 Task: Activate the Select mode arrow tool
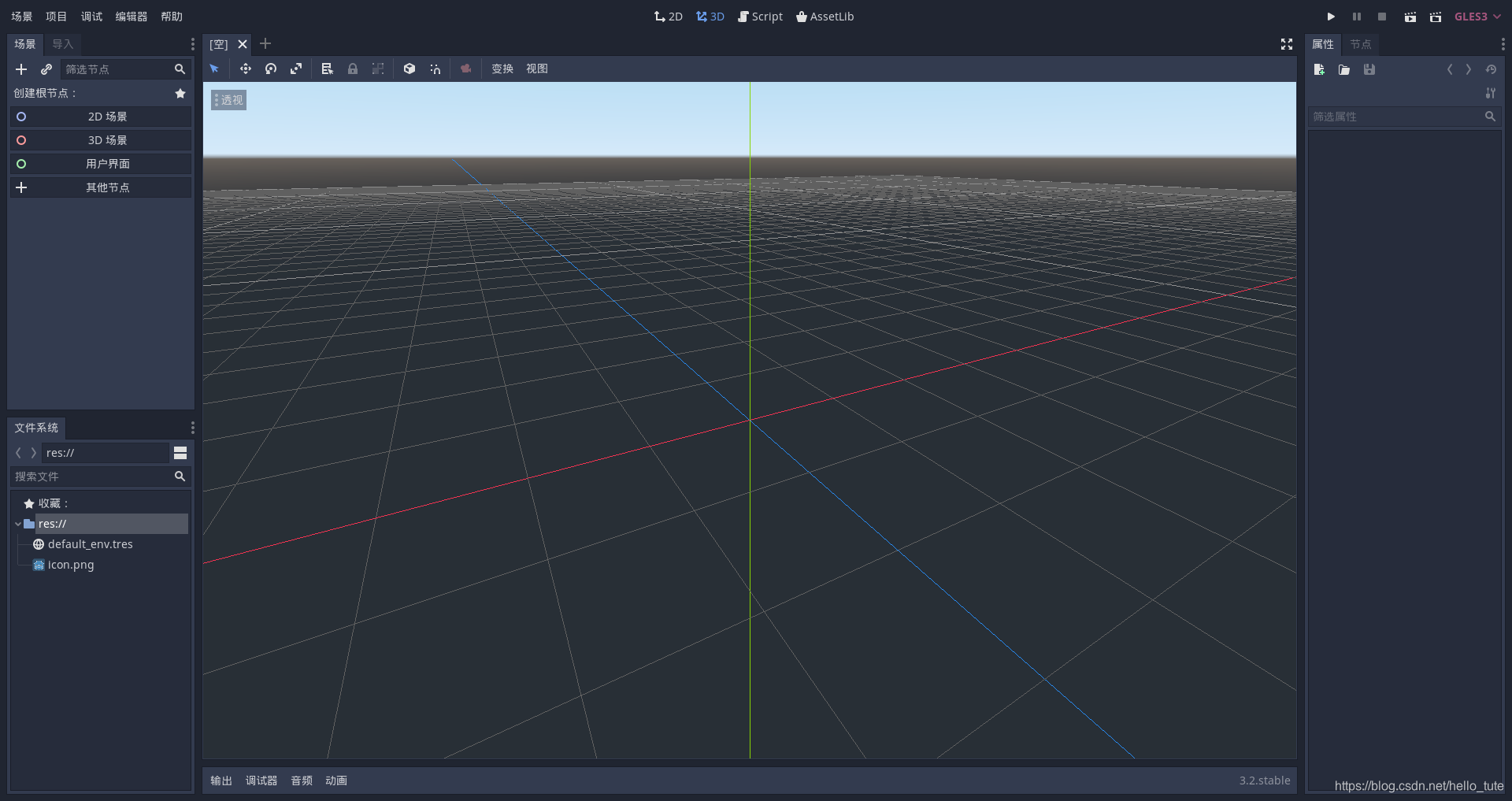tap(214, 69)
